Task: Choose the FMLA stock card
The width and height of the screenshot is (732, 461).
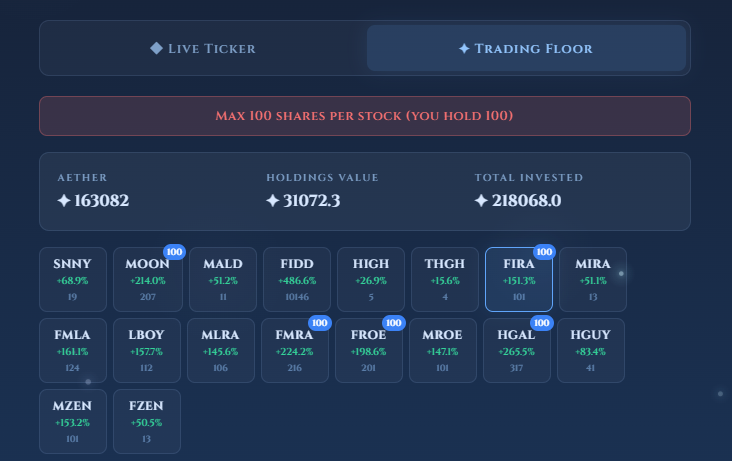Action: click(73, 350)
